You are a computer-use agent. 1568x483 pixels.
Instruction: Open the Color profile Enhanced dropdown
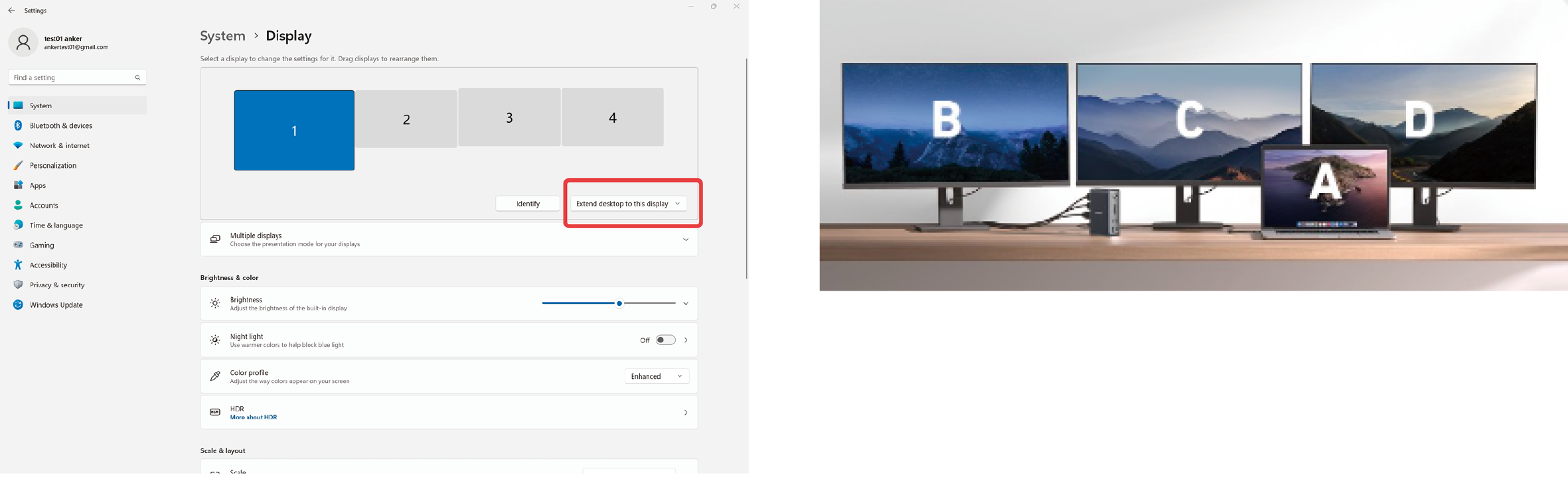tap(656, 376)
